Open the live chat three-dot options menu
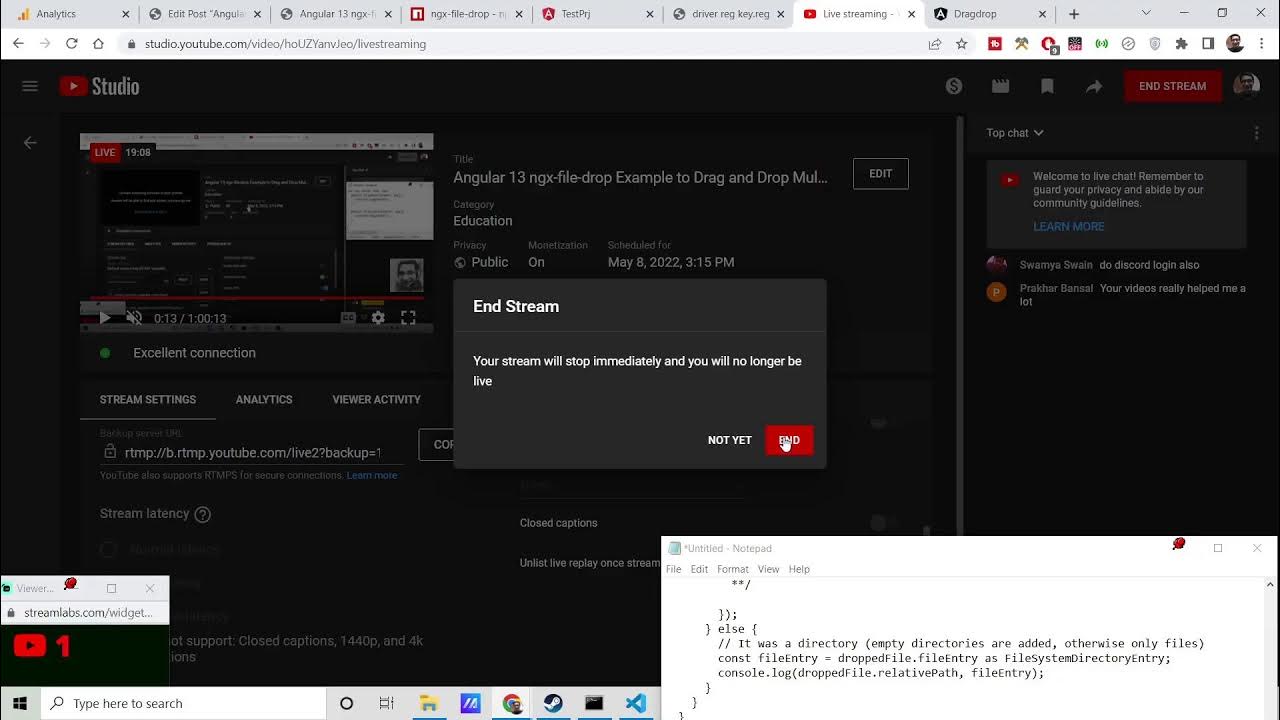 [x=1257, y=133]
